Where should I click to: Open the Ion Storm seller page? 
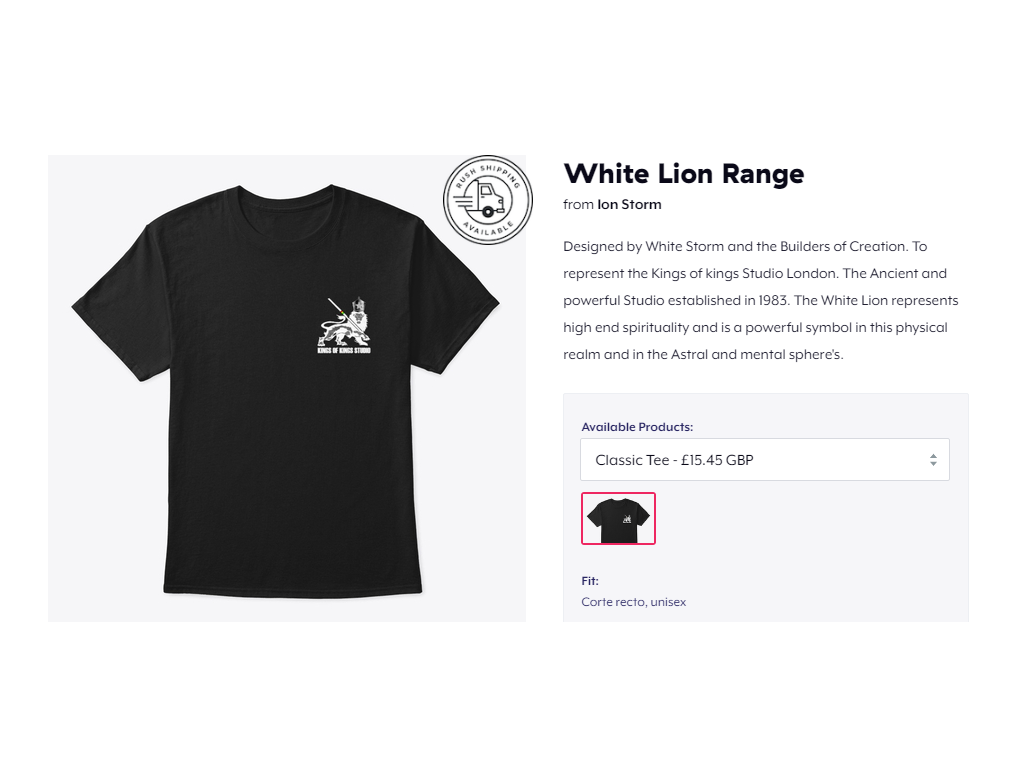(x=629, y=204)
